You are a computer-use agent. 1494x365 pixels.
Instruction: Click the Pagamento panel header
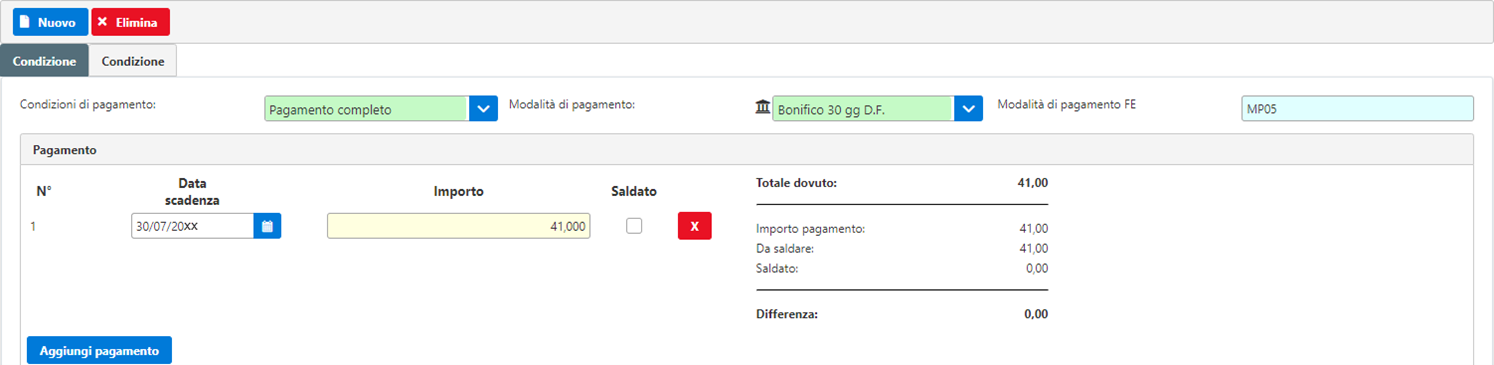tap(746, 149)
